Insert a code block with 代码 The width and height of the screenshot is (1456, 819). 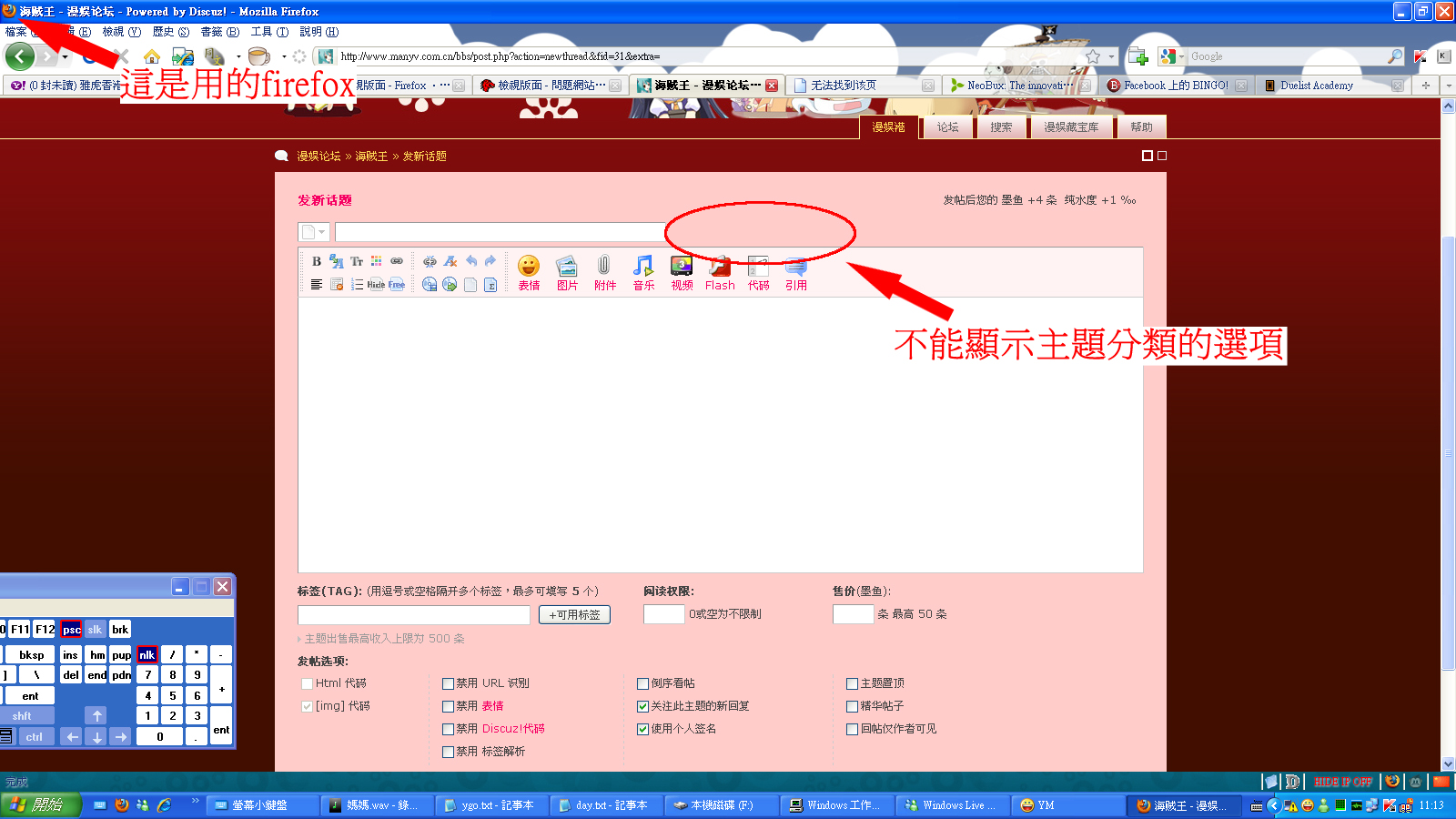[x=758, y=272]
